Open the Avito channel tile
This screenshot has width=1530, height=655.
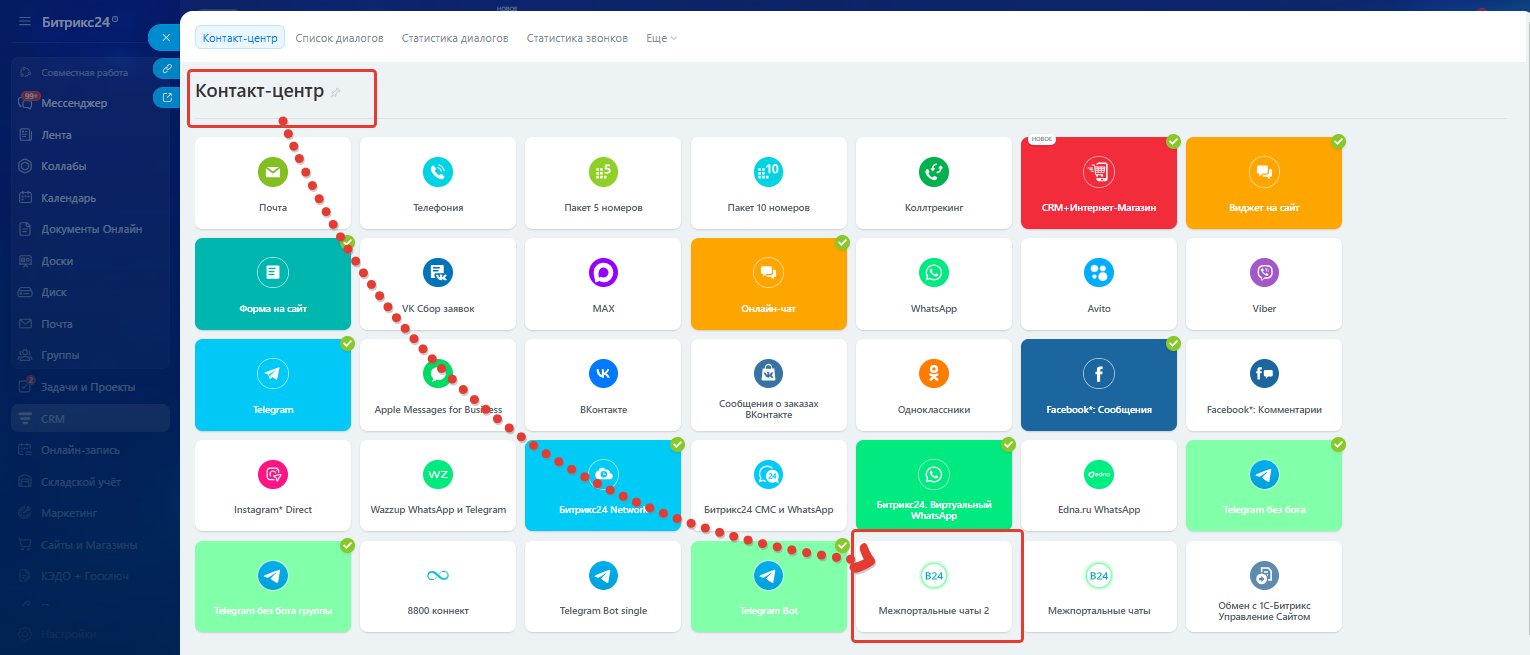click(1099, 284)
